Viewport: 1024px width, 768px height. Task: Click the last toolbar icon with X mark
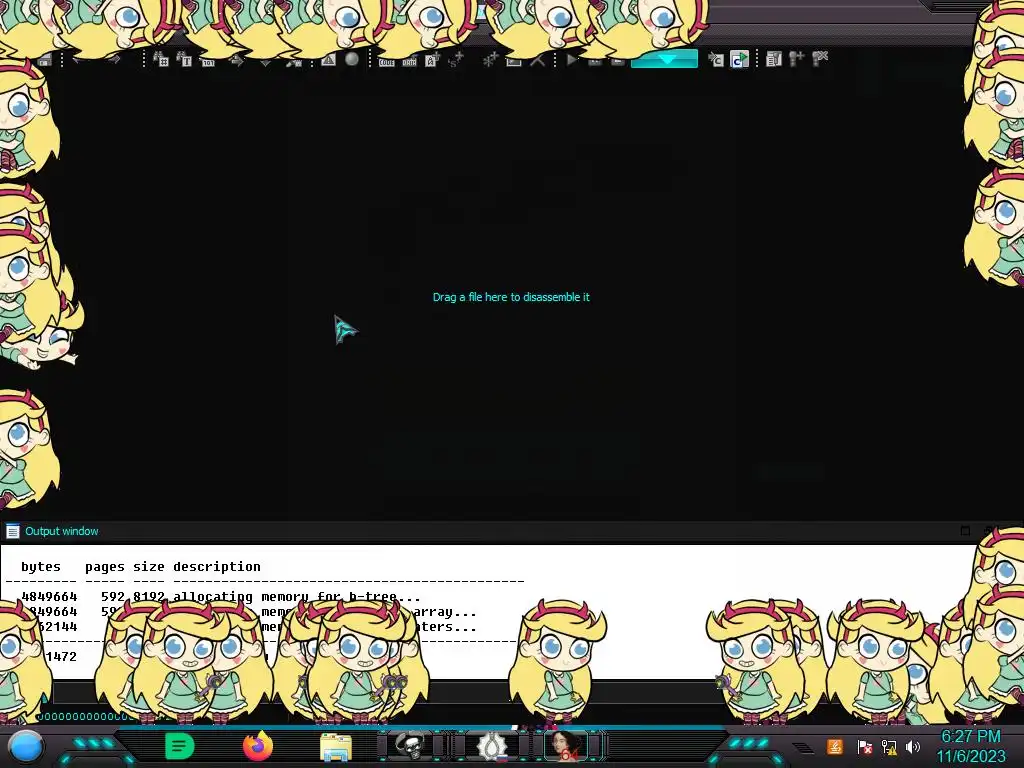[819, 58]
